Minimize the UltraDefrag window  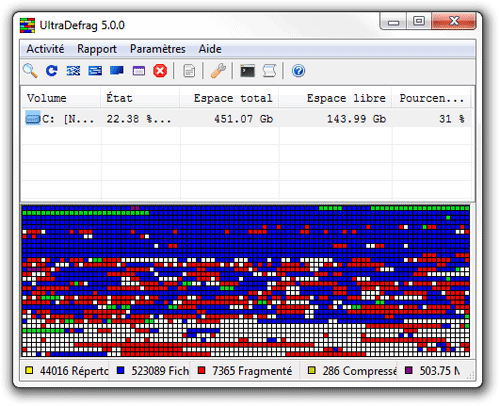(393, 22)
